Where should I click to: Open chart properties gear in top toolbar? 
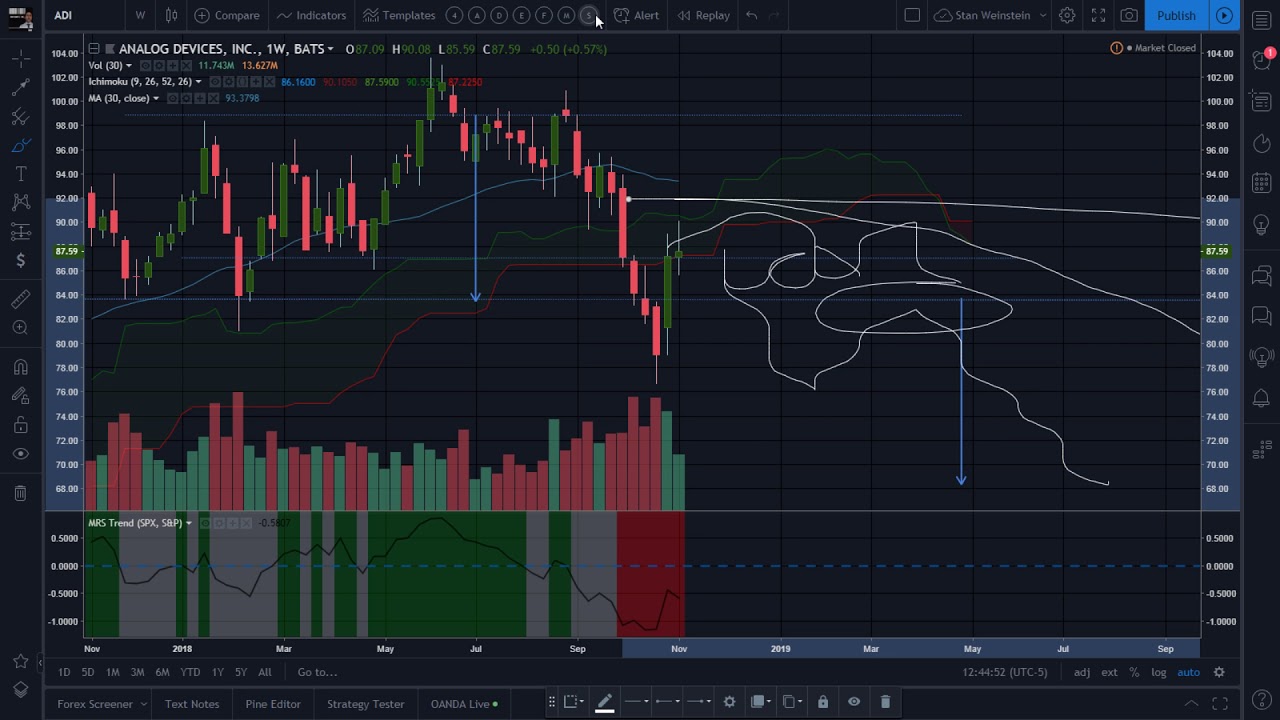pyautogui.click(x=1067, y=15)
